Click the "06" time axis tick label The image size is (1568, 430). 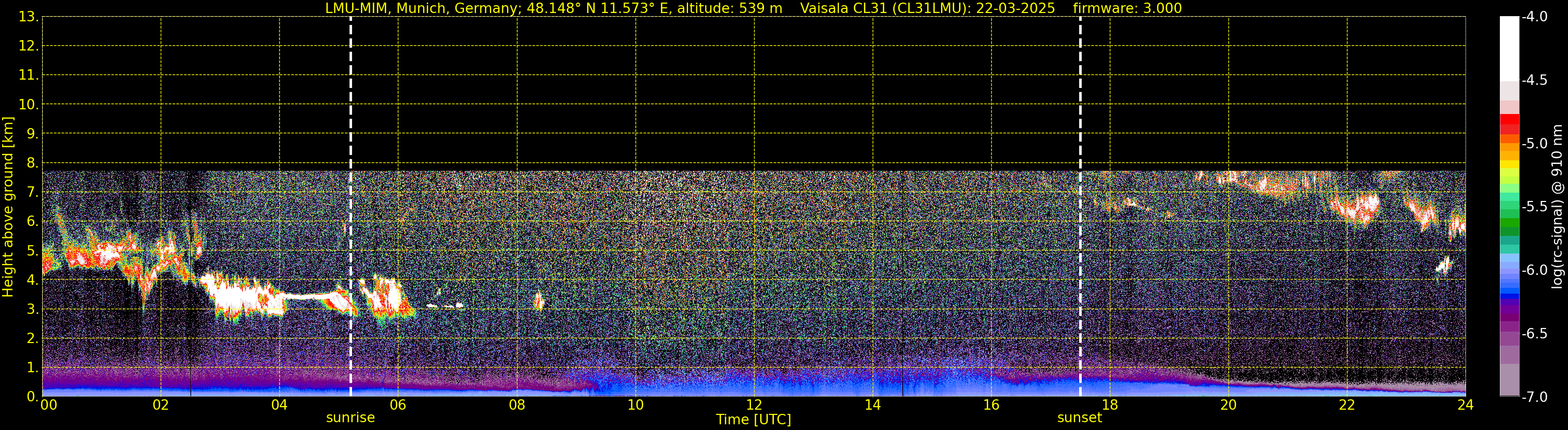tap(398, 406)
